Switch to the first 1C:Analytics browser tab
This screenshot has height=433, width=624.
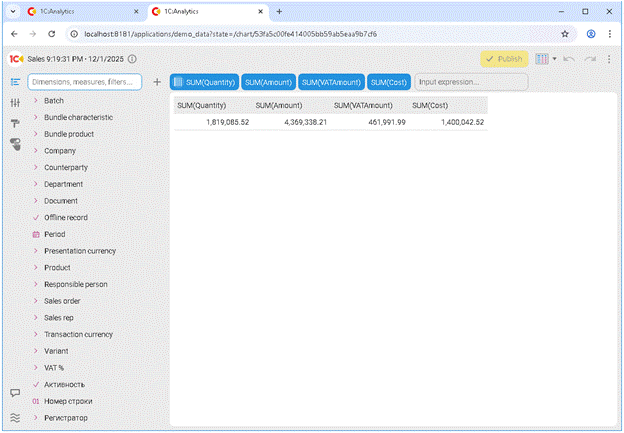(x=80, y=11)
